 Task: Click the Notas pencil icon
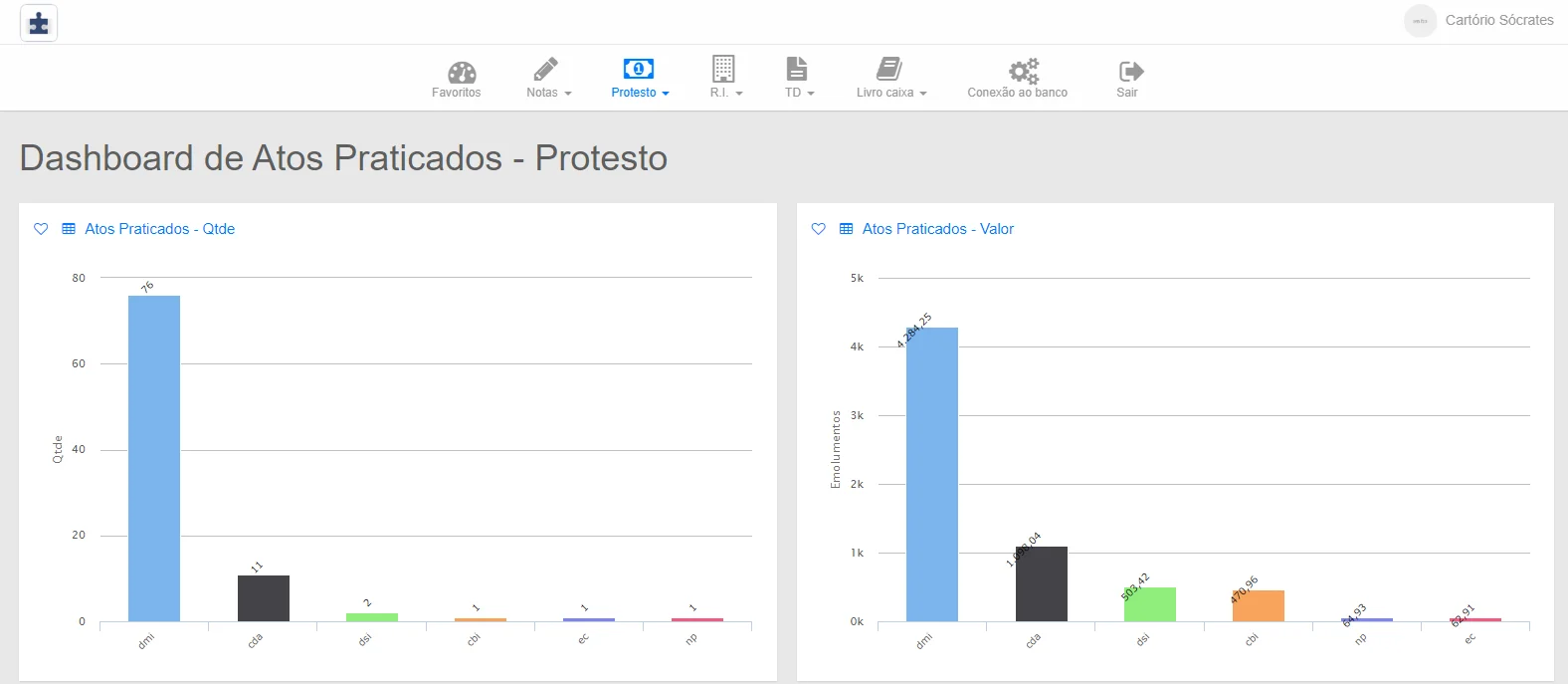545,69
